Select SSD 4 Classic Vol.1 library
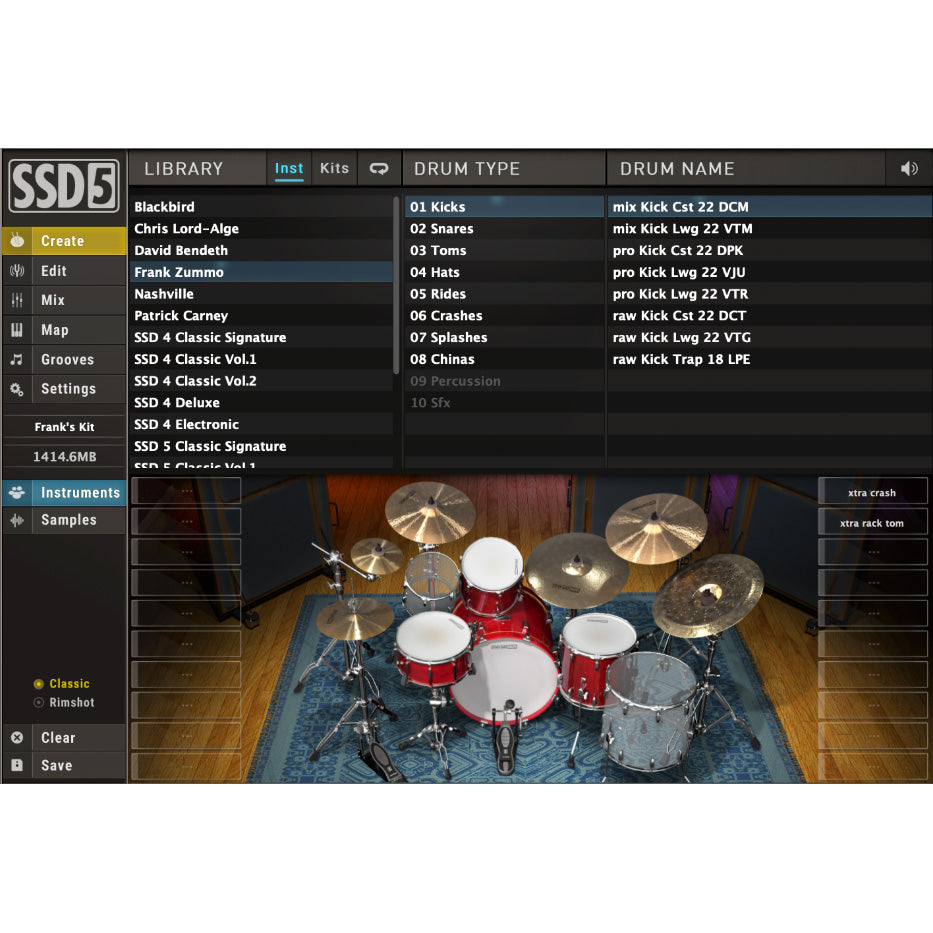 pos(261,359)
